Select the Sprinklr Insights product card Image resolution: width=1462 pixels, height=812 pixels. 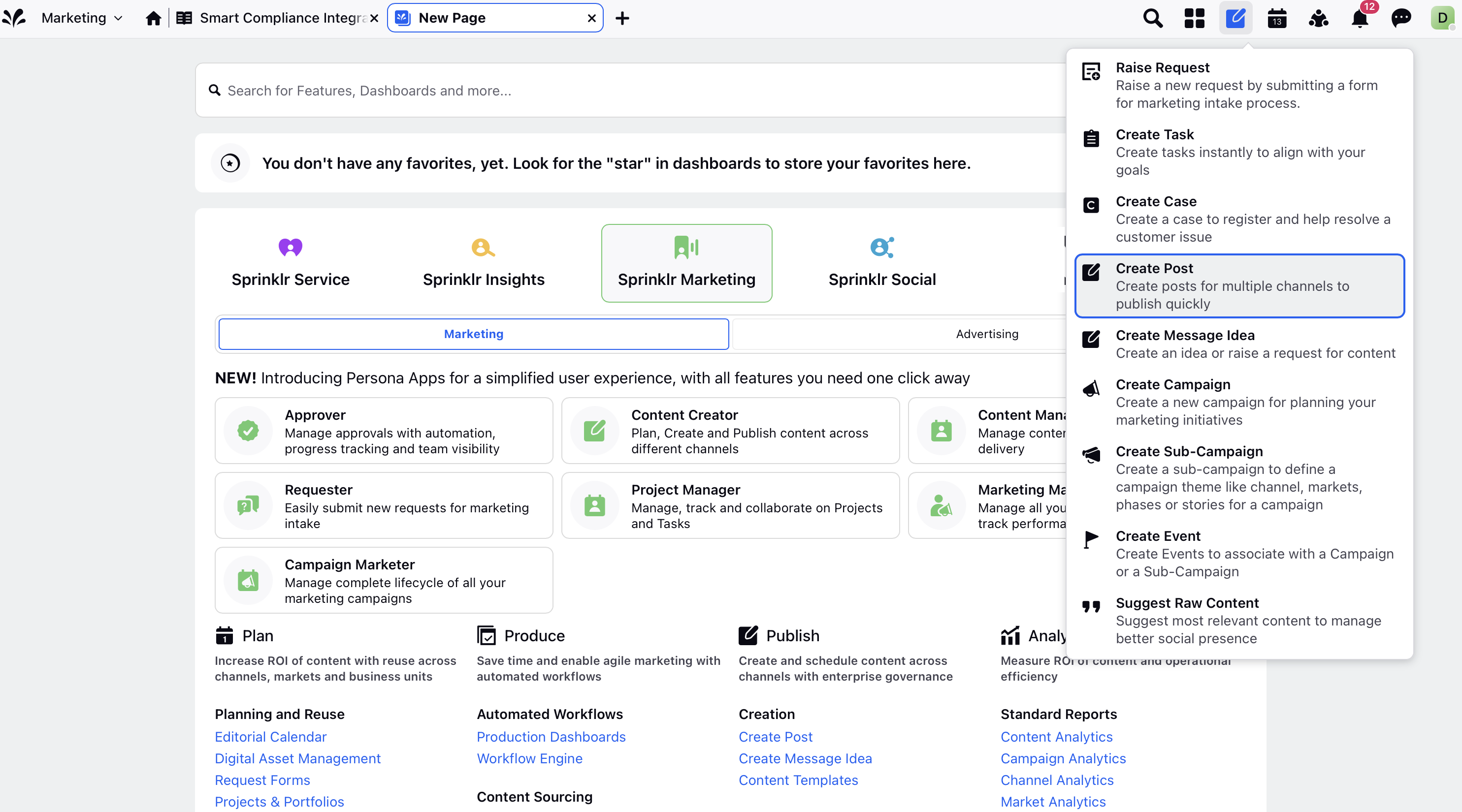[x=484, y=263]
